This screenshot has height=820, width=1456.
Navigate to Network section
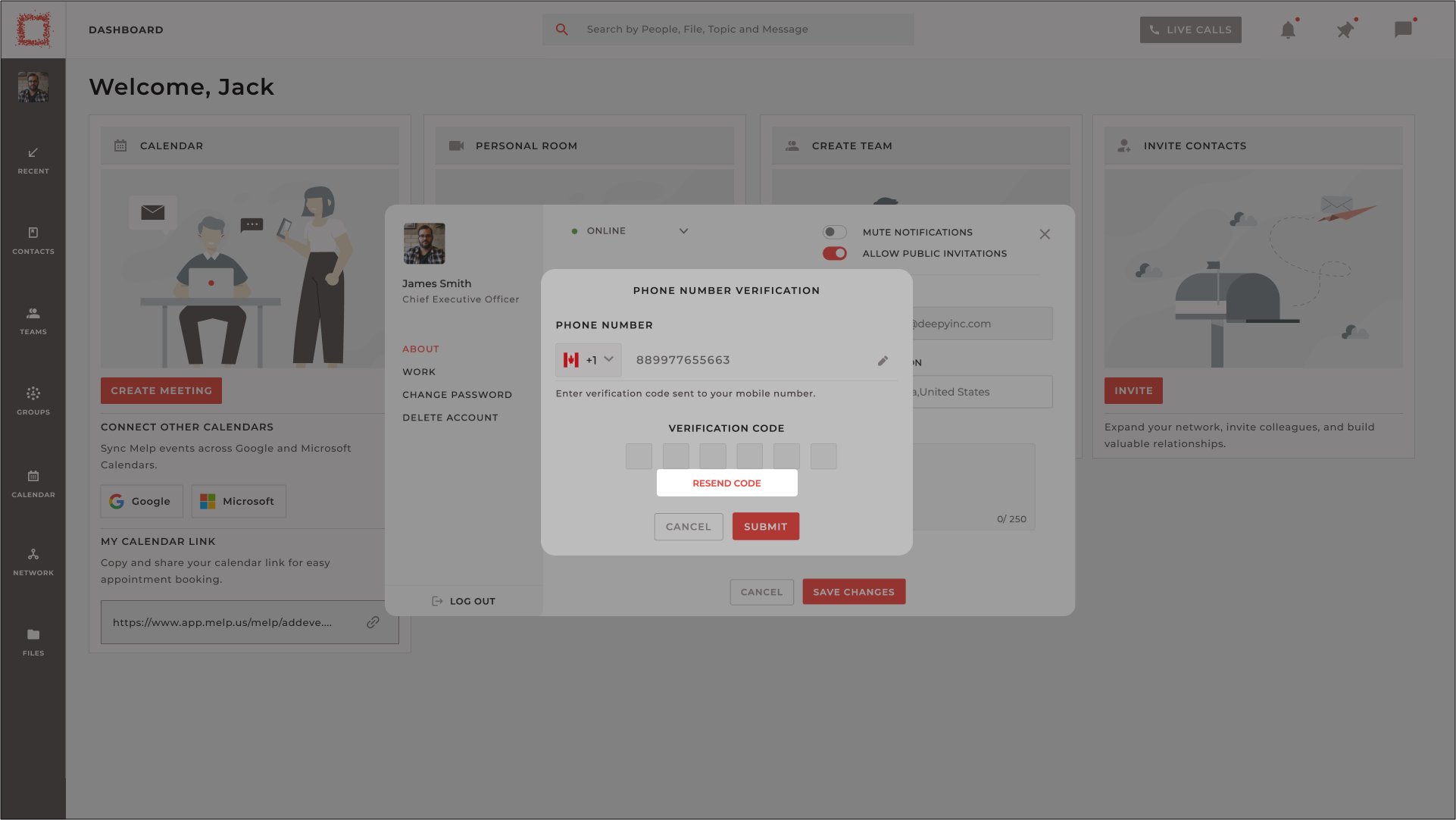pos(33,562)
